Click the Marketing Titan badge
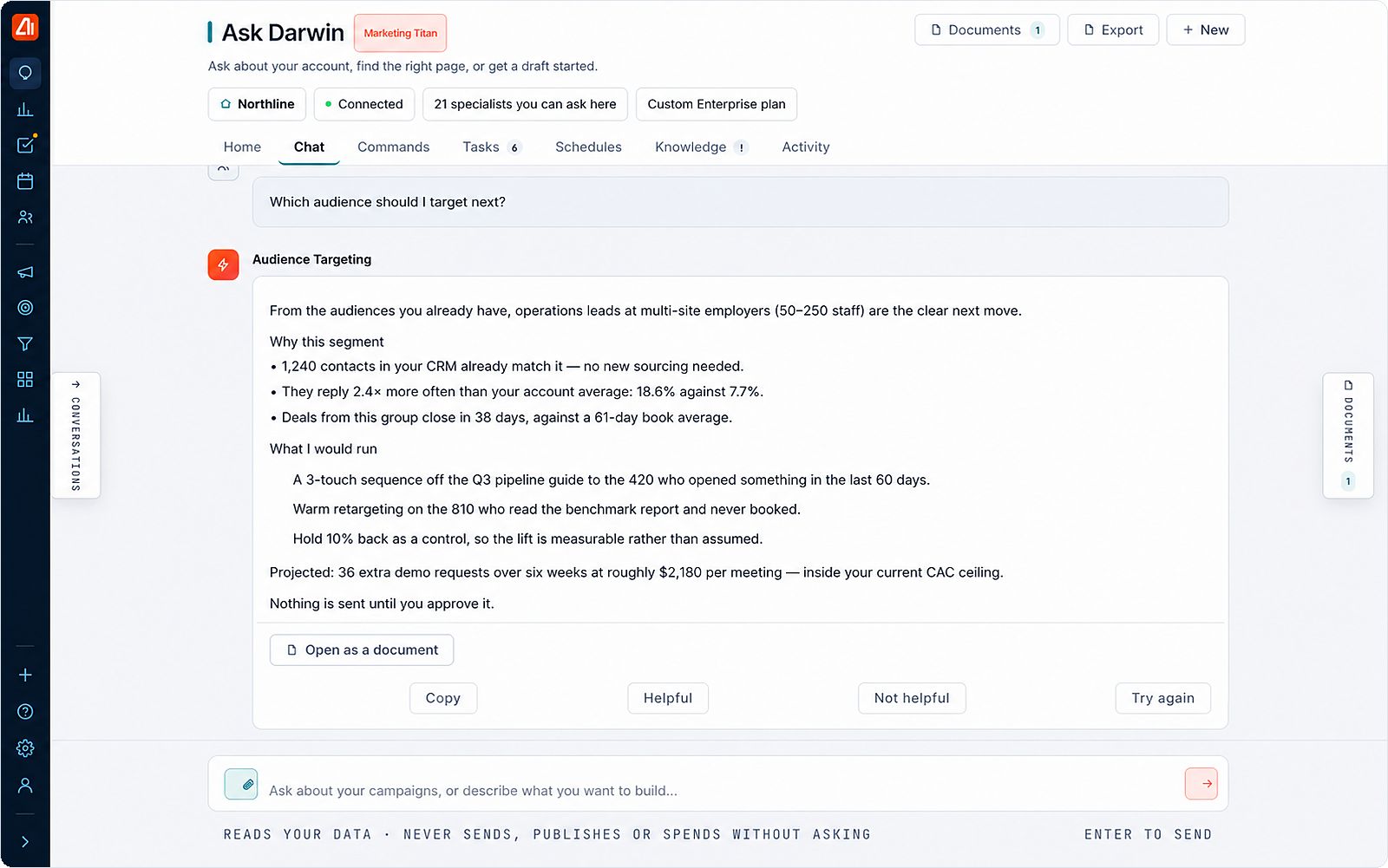 pyautogui.click(x=400, y=33)
